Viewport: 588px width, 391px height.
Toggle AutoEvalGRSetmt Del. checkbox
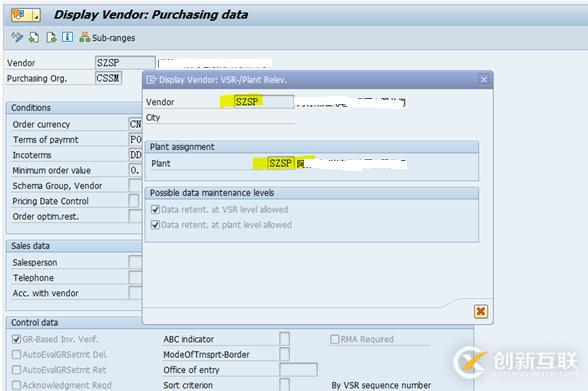click(16, 355)
